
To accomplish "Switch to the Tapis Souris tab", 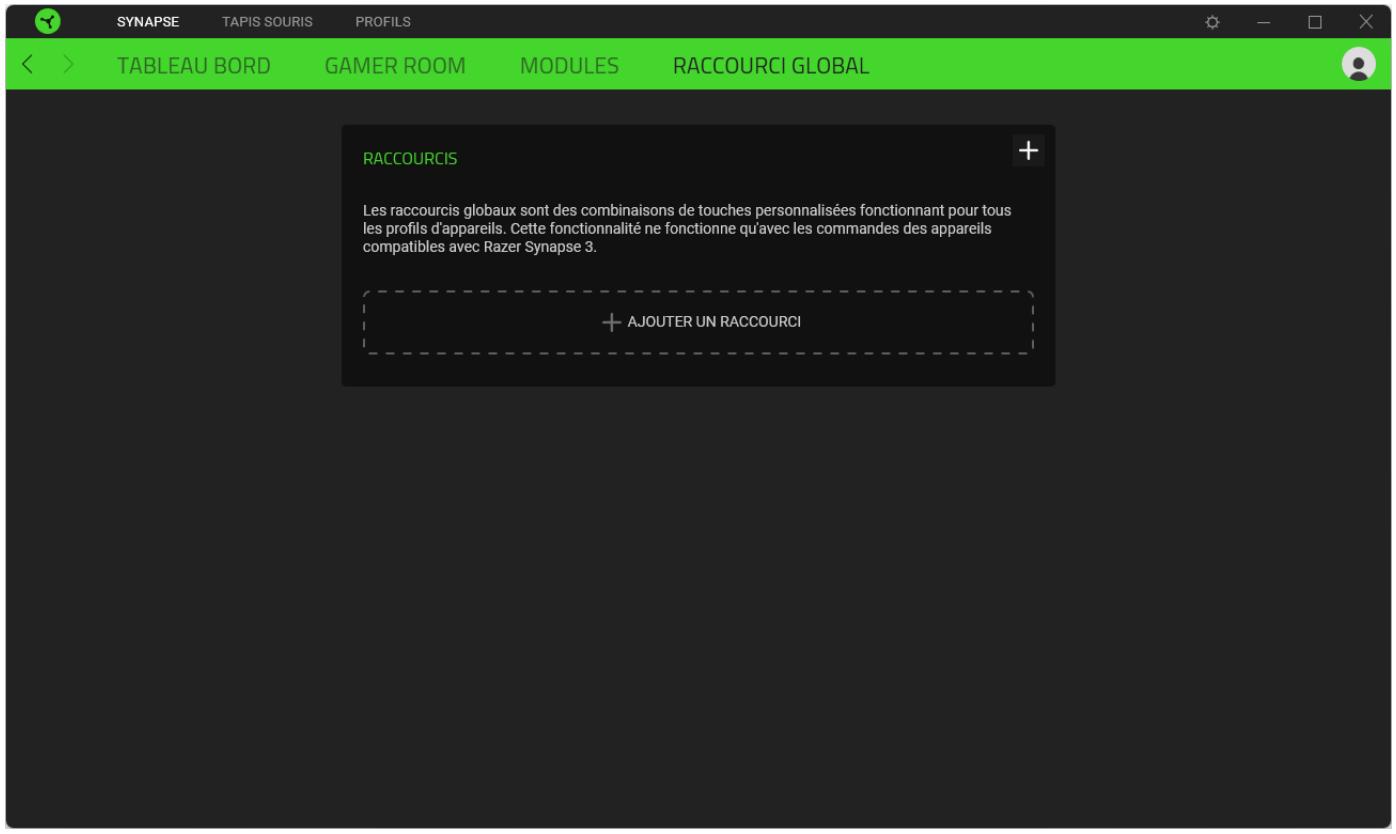I will pos(267,22).
